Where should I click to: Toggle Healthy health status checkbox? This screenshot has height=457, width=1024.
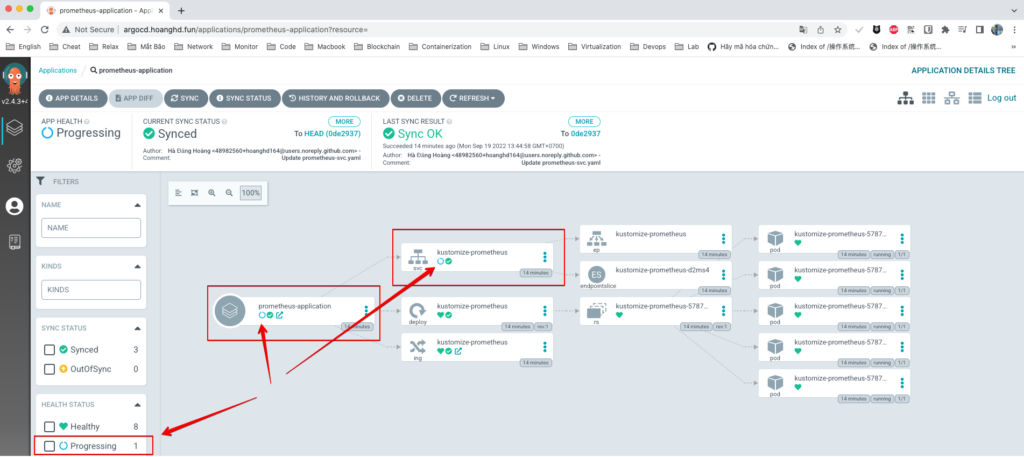[50, 426]
